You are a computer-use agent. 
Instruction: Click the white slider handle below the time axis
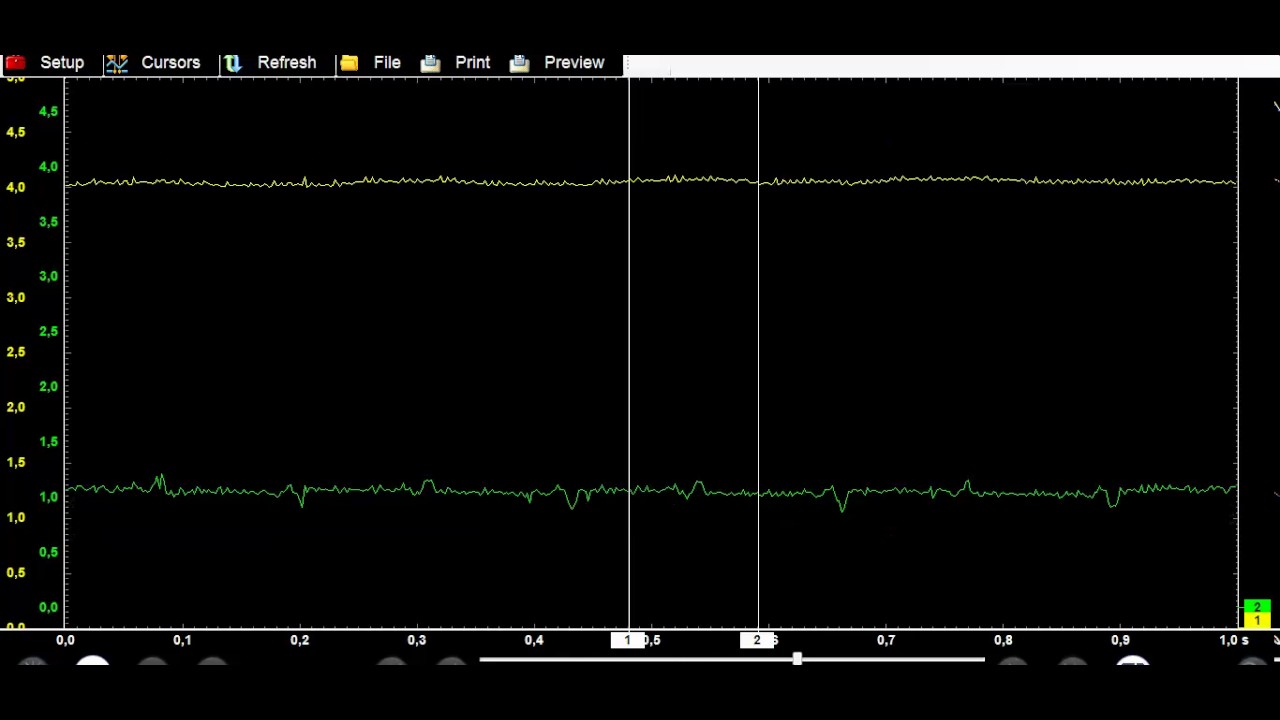click(x=797, y=659)
